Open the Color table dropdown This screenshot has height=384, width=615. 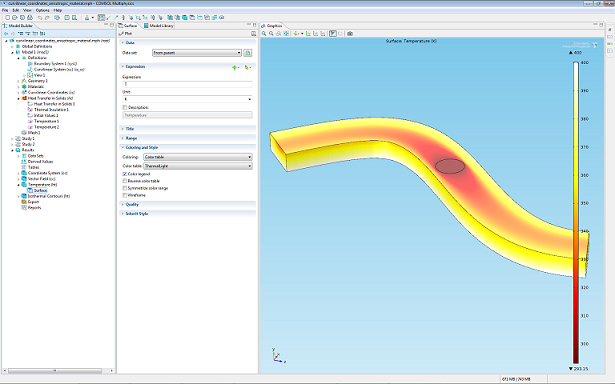tap(198, 166)
